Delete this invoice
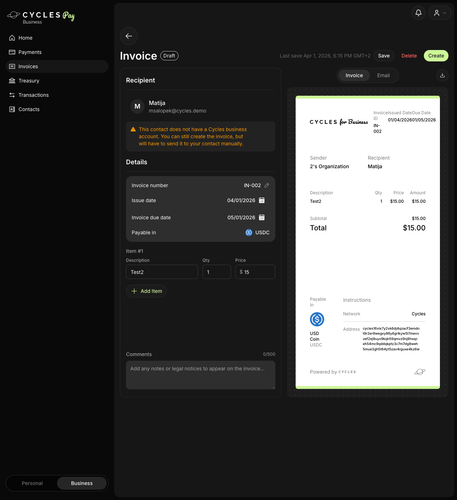The height and width of the screenshot is (500, 457). coord(409,56)
